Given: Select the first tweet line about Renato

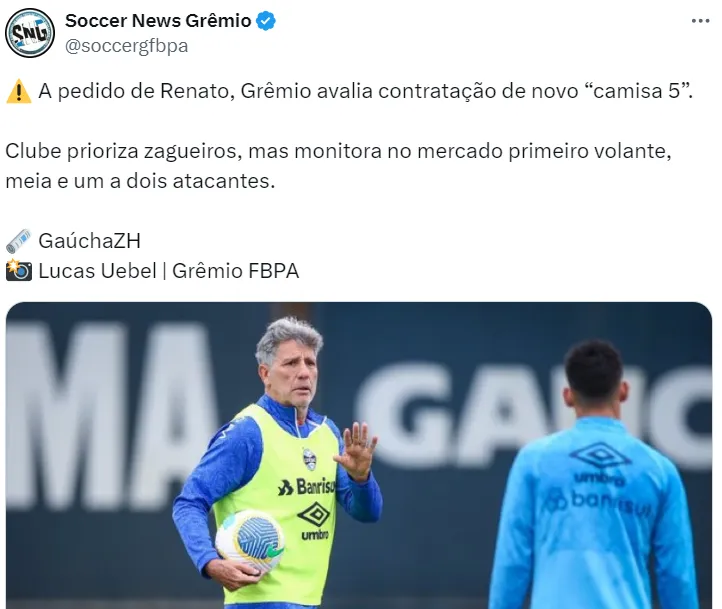Looking at the screenshot, I should [365, 91].
